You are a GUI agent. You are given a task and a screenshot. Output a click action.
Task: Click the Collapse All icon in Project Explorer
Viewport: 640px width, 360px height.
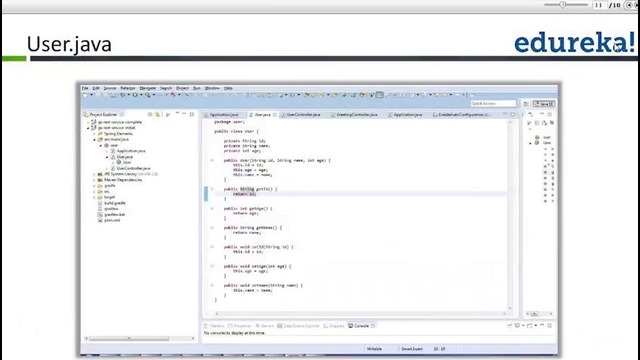point(150,115)
